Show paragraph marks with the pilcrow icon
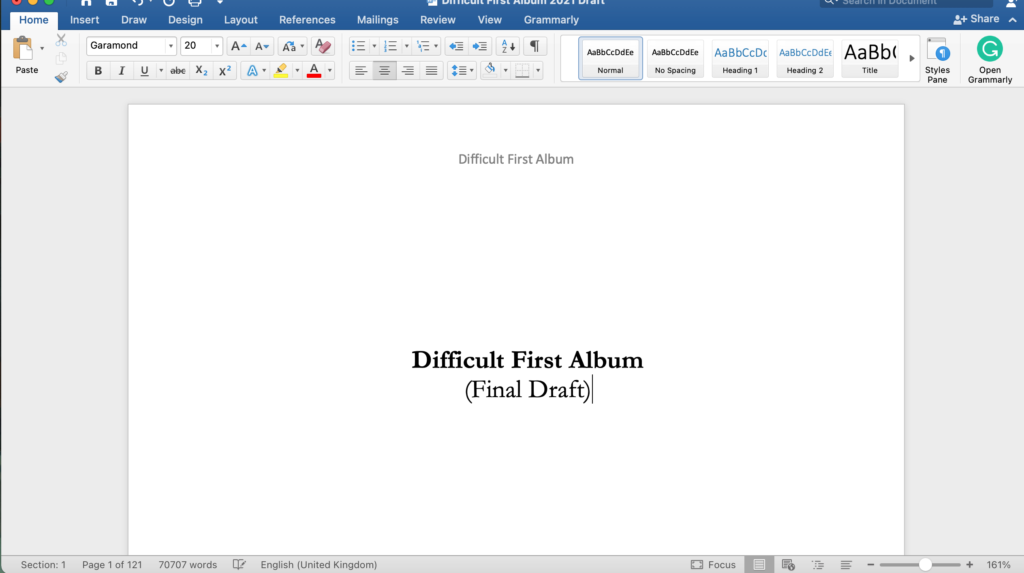The width and height of the screenshot is (1024, 573). click(x=534, y=46)
